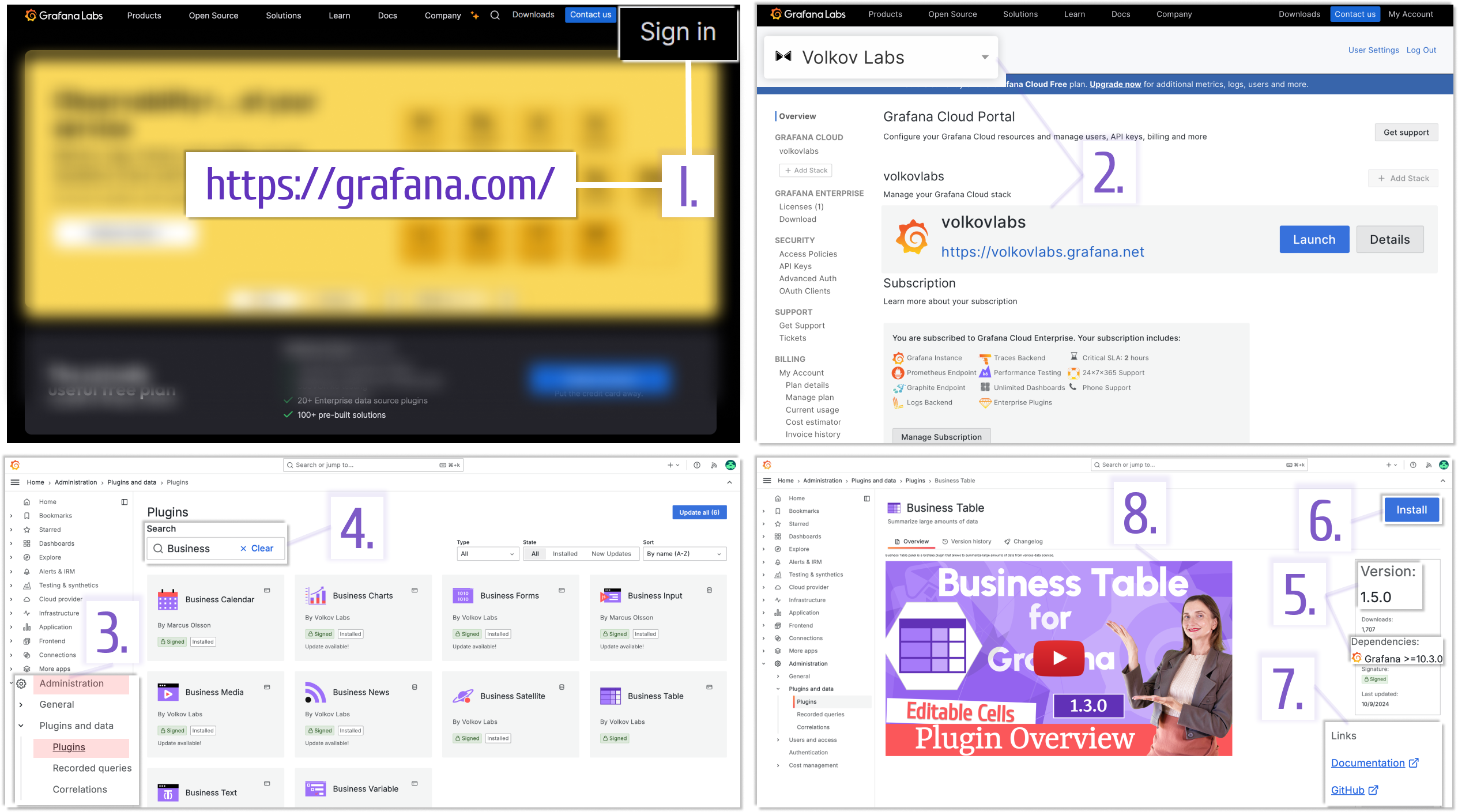The height and width of the screenshot is (812, 1458).
Task: Open Invoice history in Cloud Portal sidebar
Action: point(813,435)
